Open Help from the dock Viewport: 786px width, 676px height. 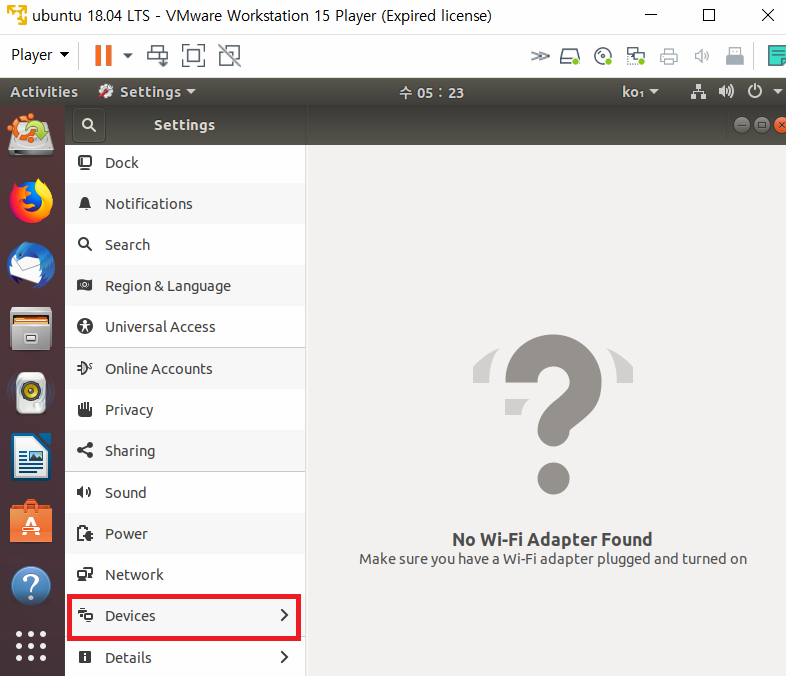pos(31,585)
